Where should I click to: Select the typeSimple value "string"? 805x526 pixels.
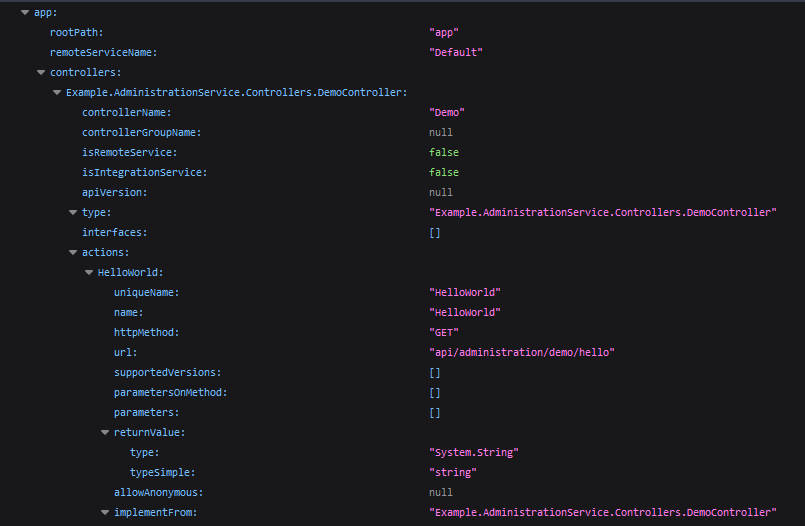[x=452, y=473]
